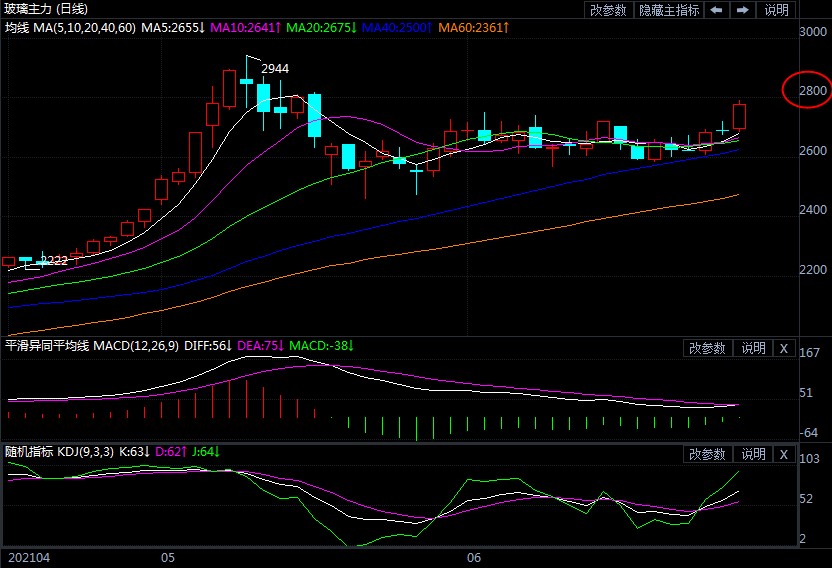Open 改参数 for the main MA chart

tap(608, 10)
